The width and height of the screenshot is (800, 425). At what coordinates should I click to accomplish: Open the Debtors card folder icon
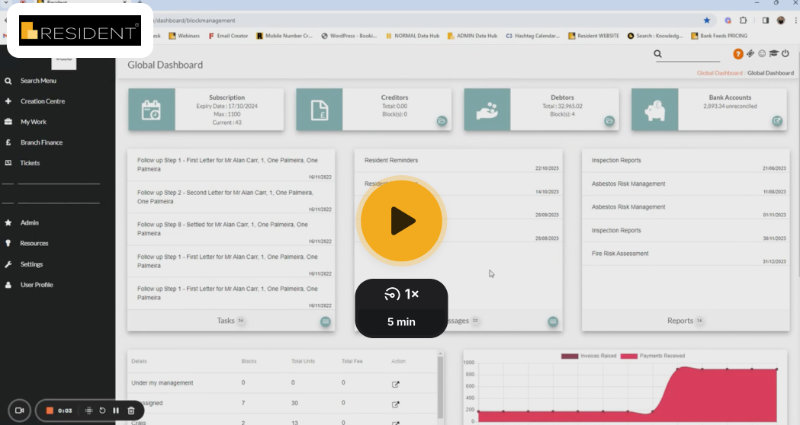(609, 121)
